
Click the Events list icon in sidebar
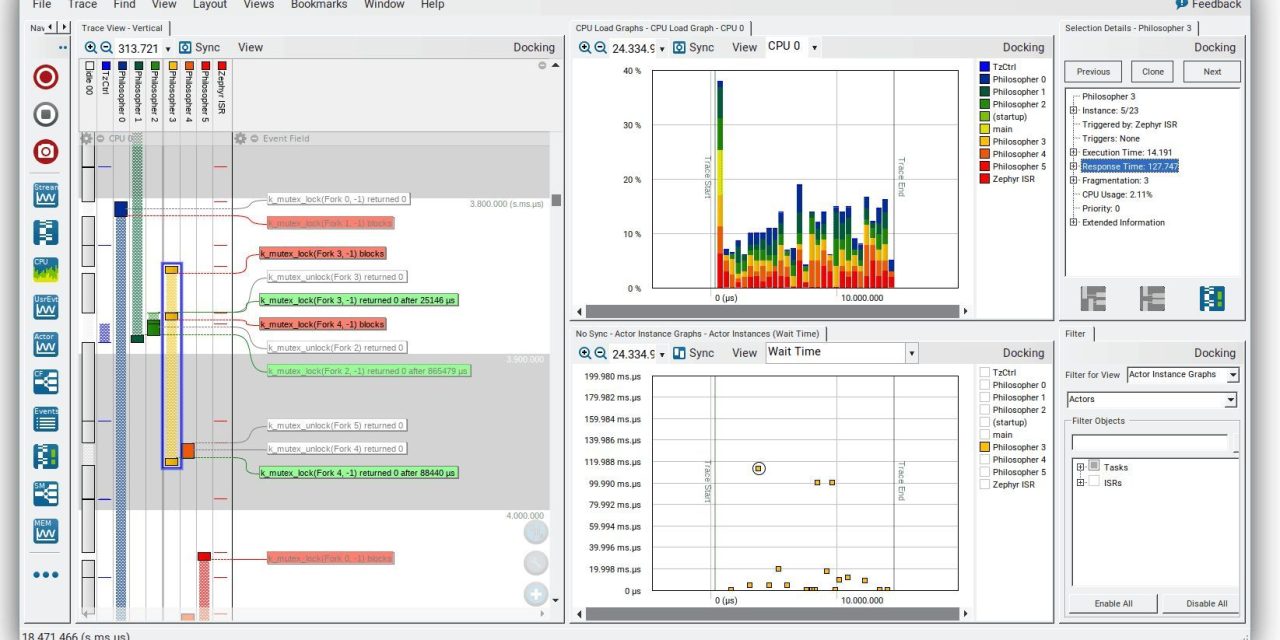point(44,420)
